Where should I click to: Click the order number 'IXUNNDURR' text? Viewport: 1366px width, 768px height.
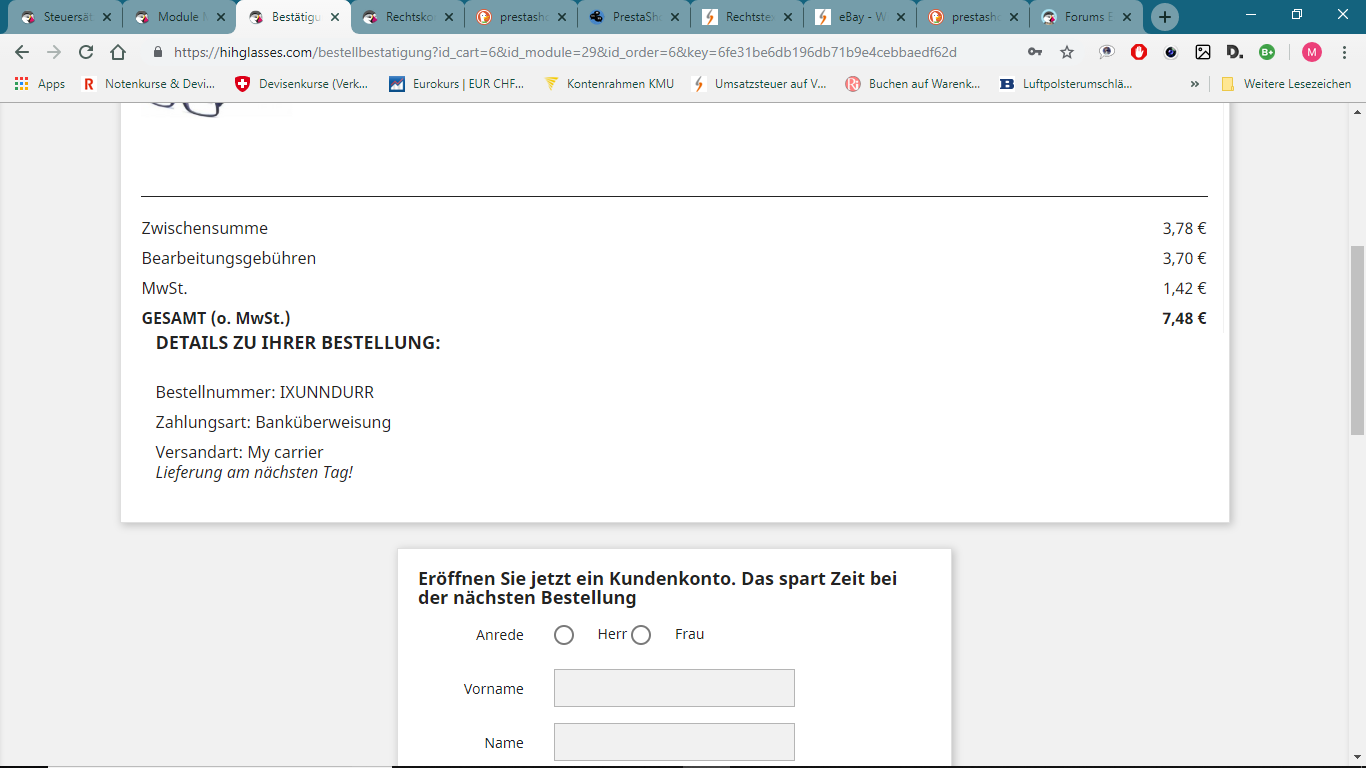(327, 392)
